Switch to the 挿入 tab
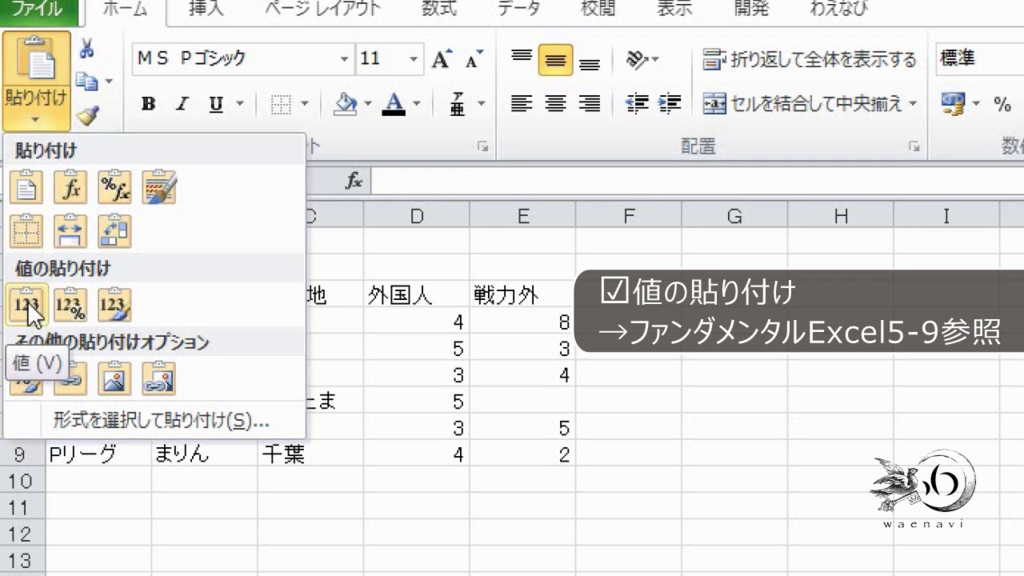 (206, 8)
